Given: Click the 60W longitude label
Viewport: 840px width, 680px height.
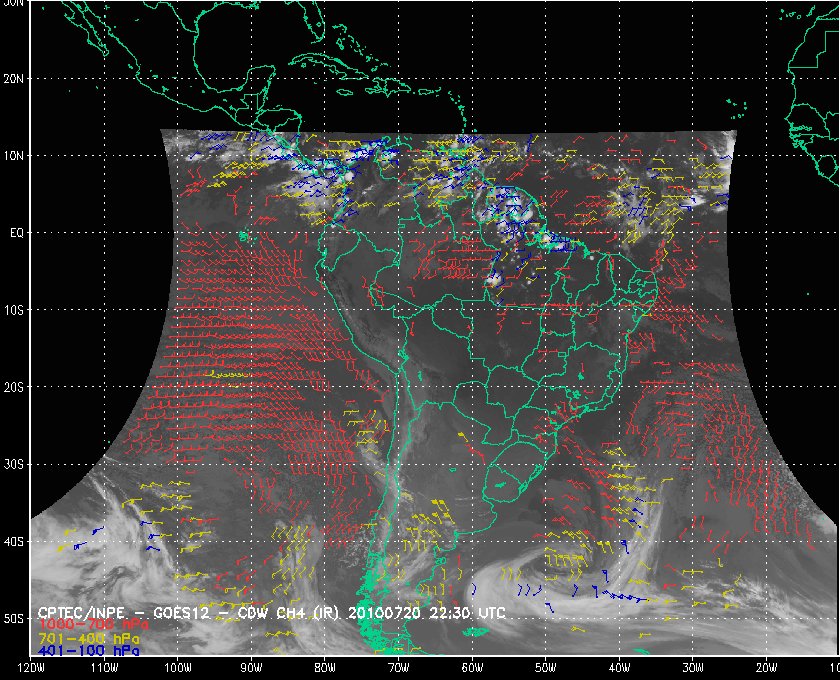Looking at the screenshot, I should pos(472,667).
